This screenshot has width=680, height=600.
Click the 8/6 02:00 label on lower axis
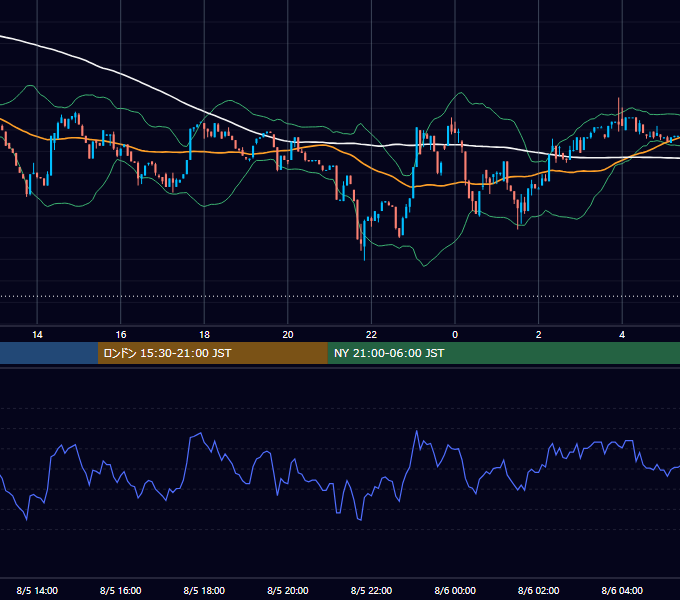coord(539,590)
